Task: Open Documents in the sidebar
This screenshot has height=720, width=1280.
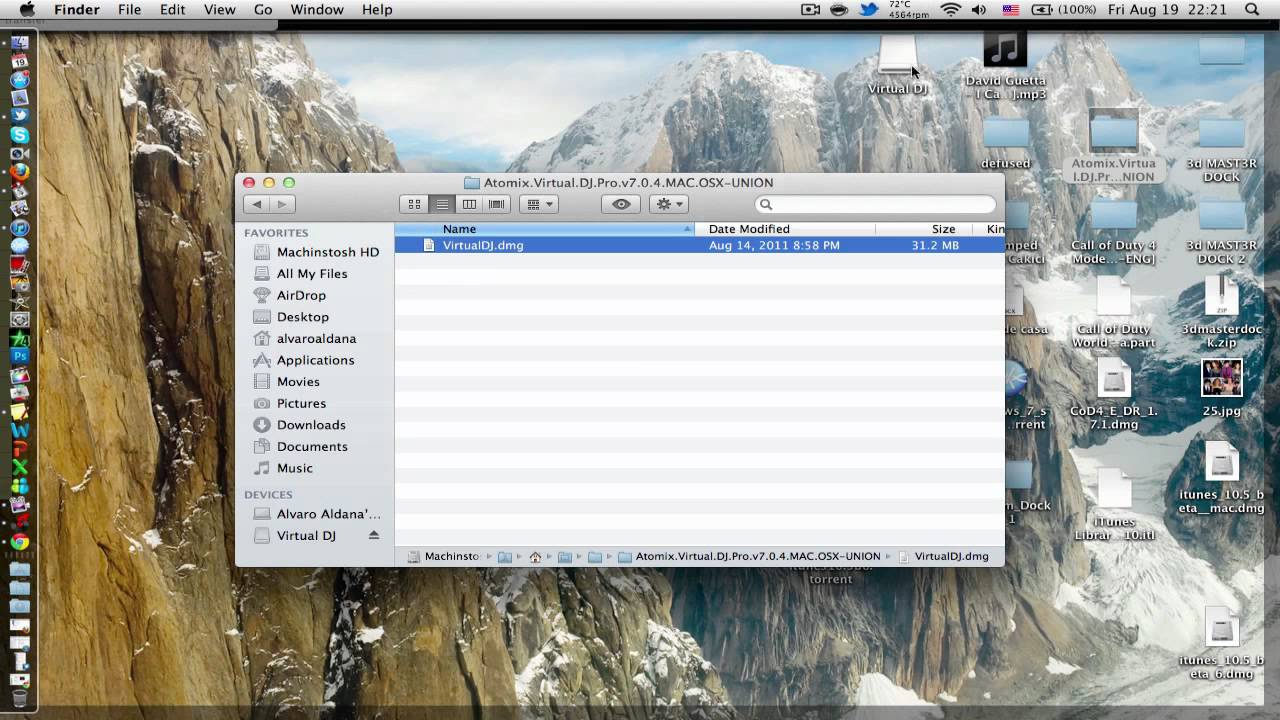Action: tap(301, 446)
